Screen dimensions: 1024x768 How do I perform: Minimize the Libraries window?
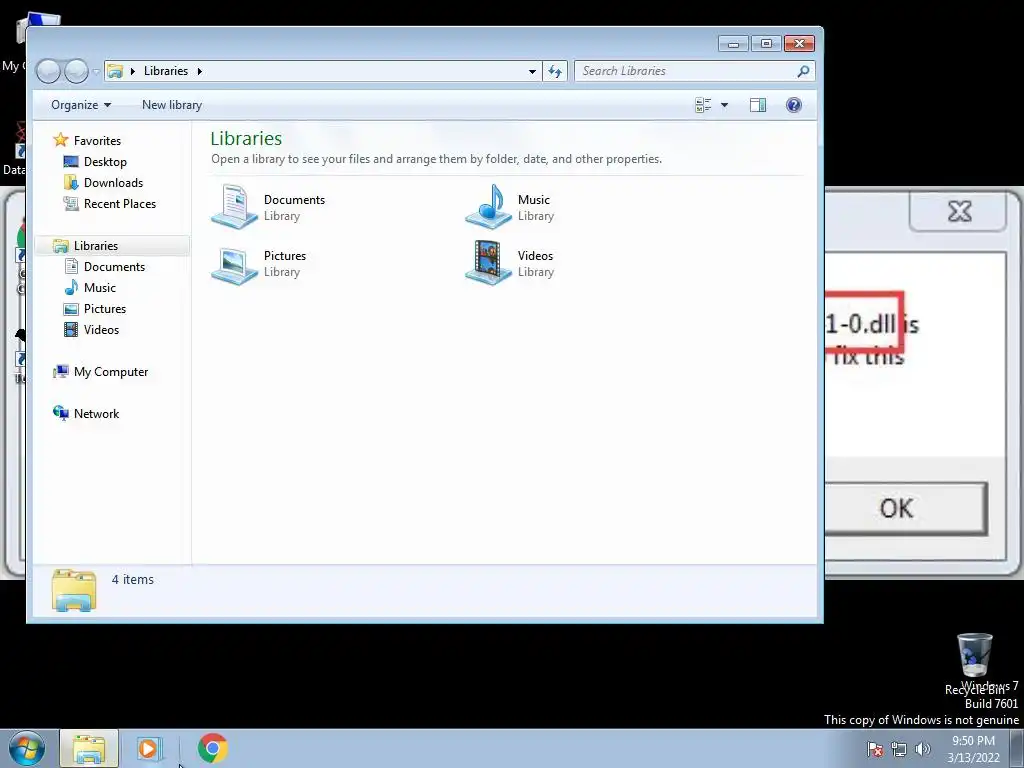coord(733,44)
